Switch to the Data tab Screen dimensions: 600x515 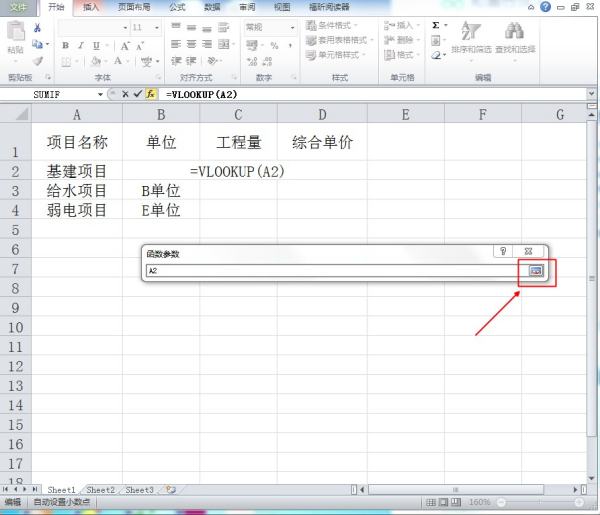(x=212, y=7)
